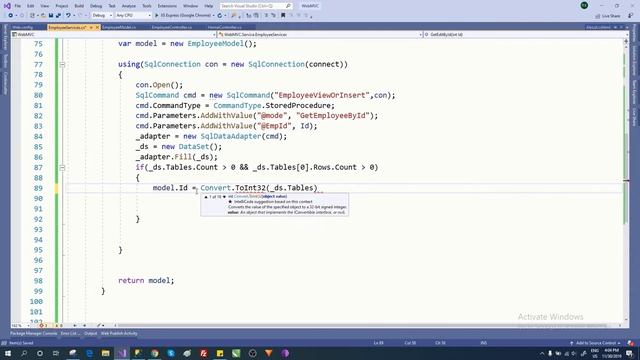Open the WebMVC.Service.EmployeeServices class dropdown
Screen dimensions: 640x360
coord(320,35)
